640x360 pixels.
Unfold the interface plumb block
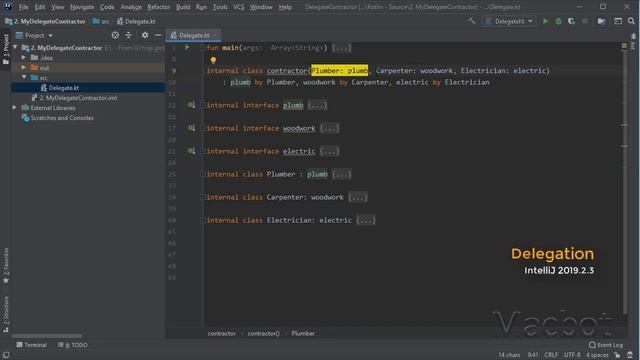[317, 105]
